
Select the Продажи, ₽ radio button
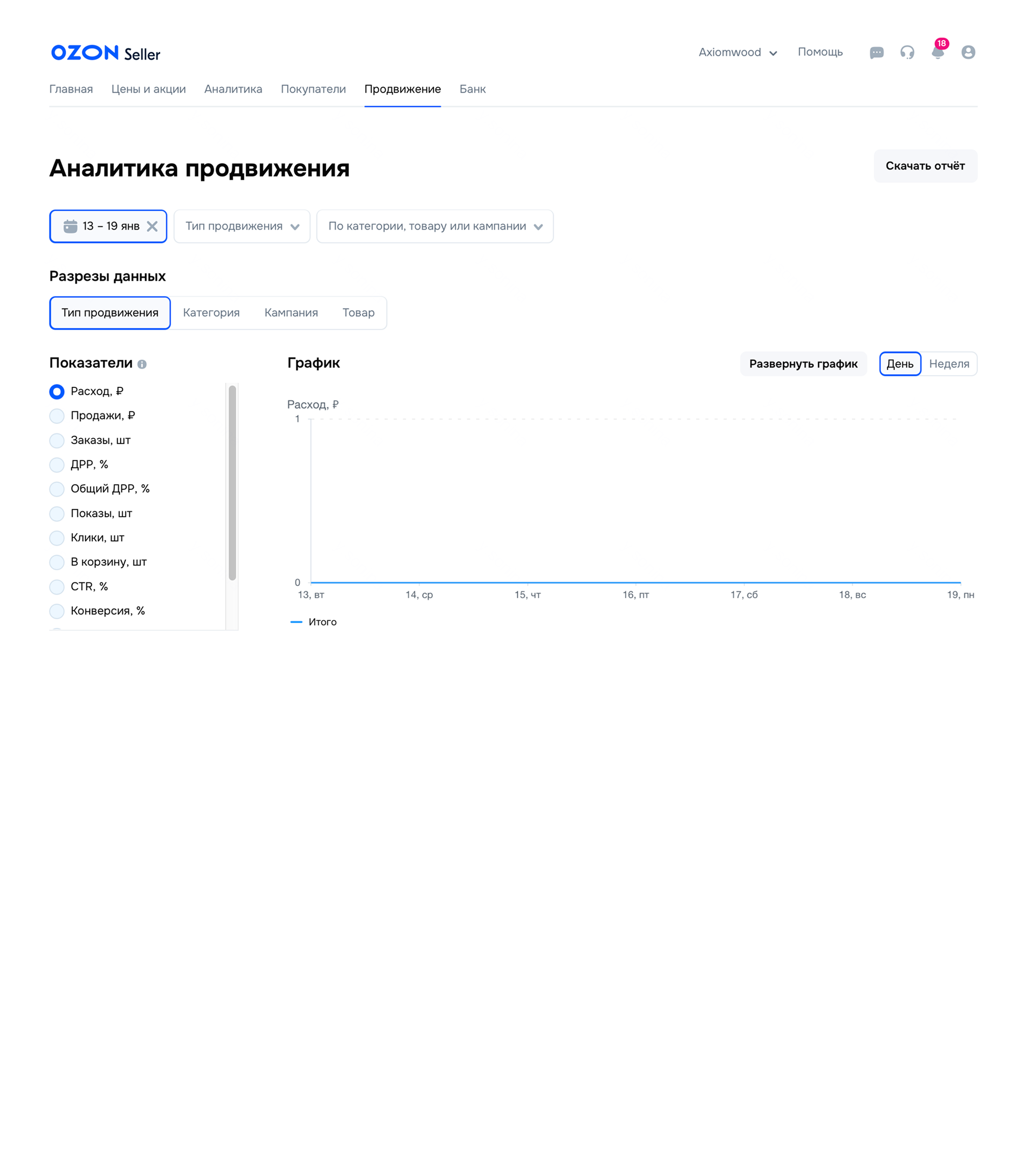pyautogui.click(x=57, y=416)
